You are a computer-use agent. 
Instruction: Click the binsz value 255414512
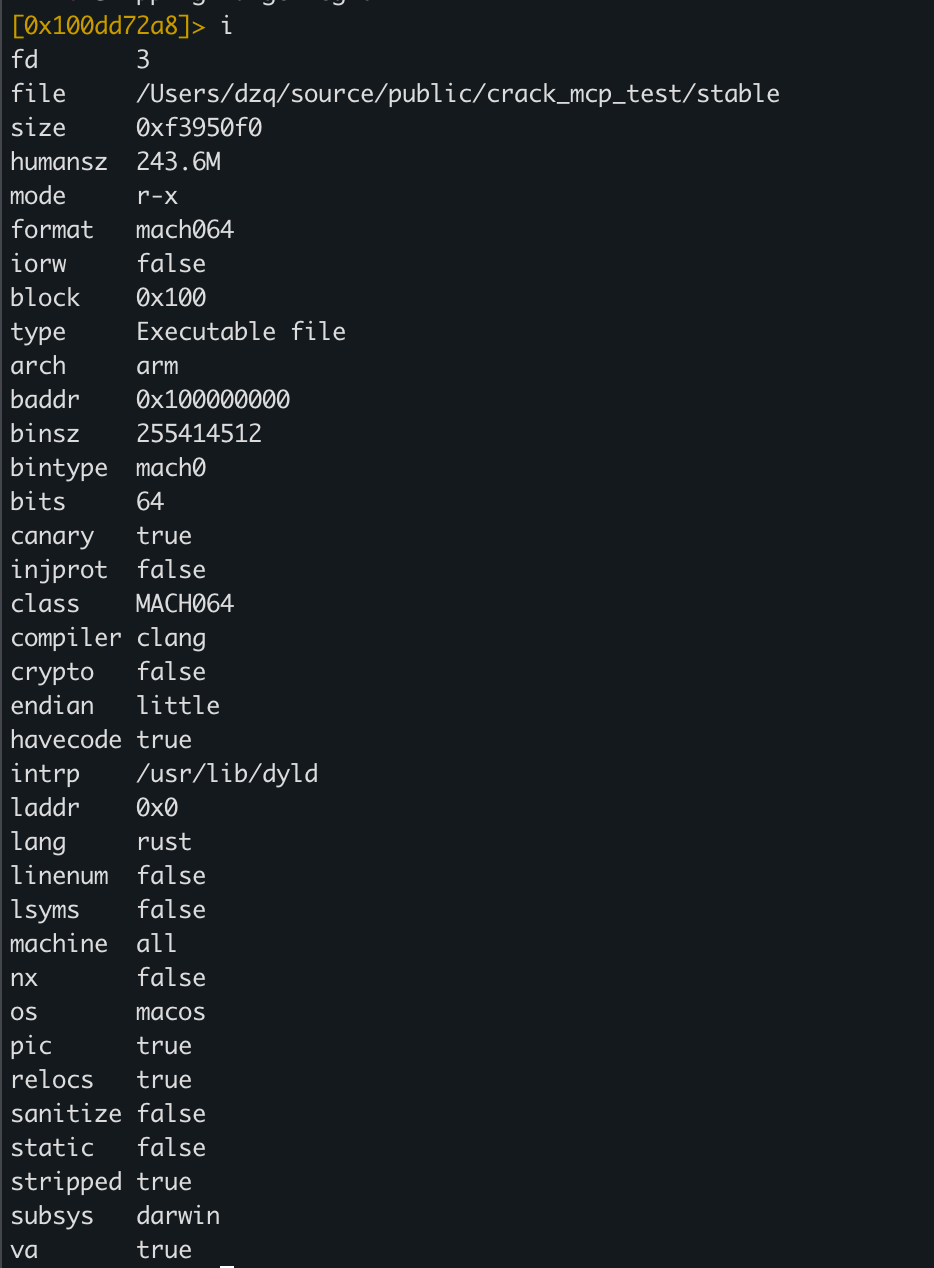[x=199, y=434]
